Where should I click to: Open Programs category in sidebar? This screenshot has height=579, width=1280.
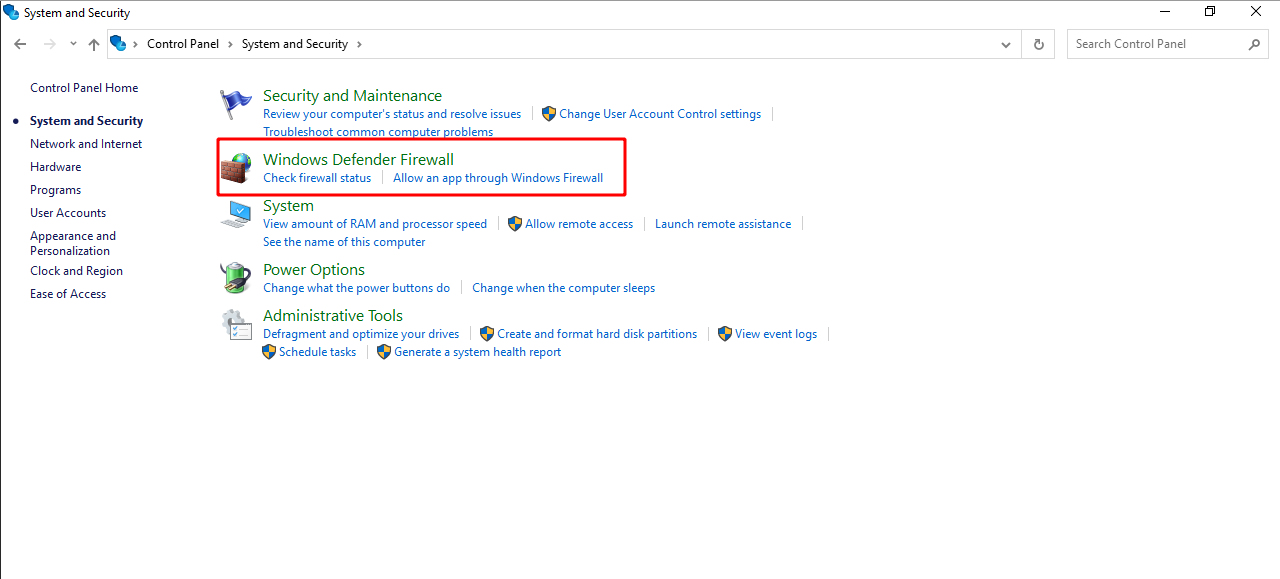coord(55,190)
